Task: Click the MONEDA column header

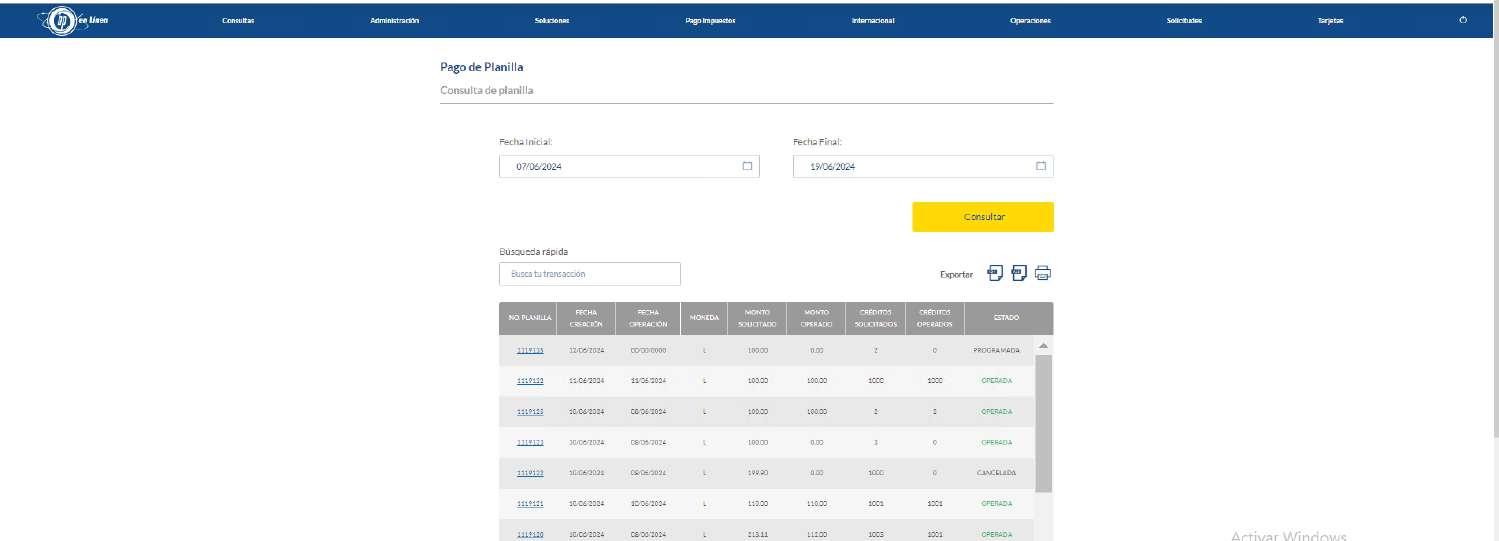Action: 704,318
